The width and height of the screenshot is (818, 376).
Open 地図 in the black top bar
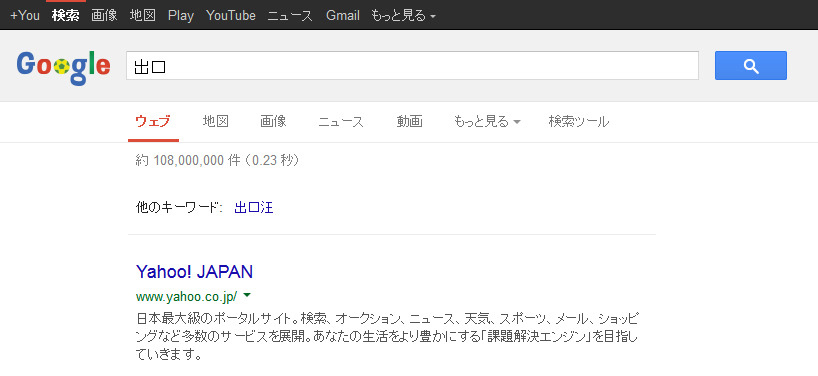(x=143, y=16)
